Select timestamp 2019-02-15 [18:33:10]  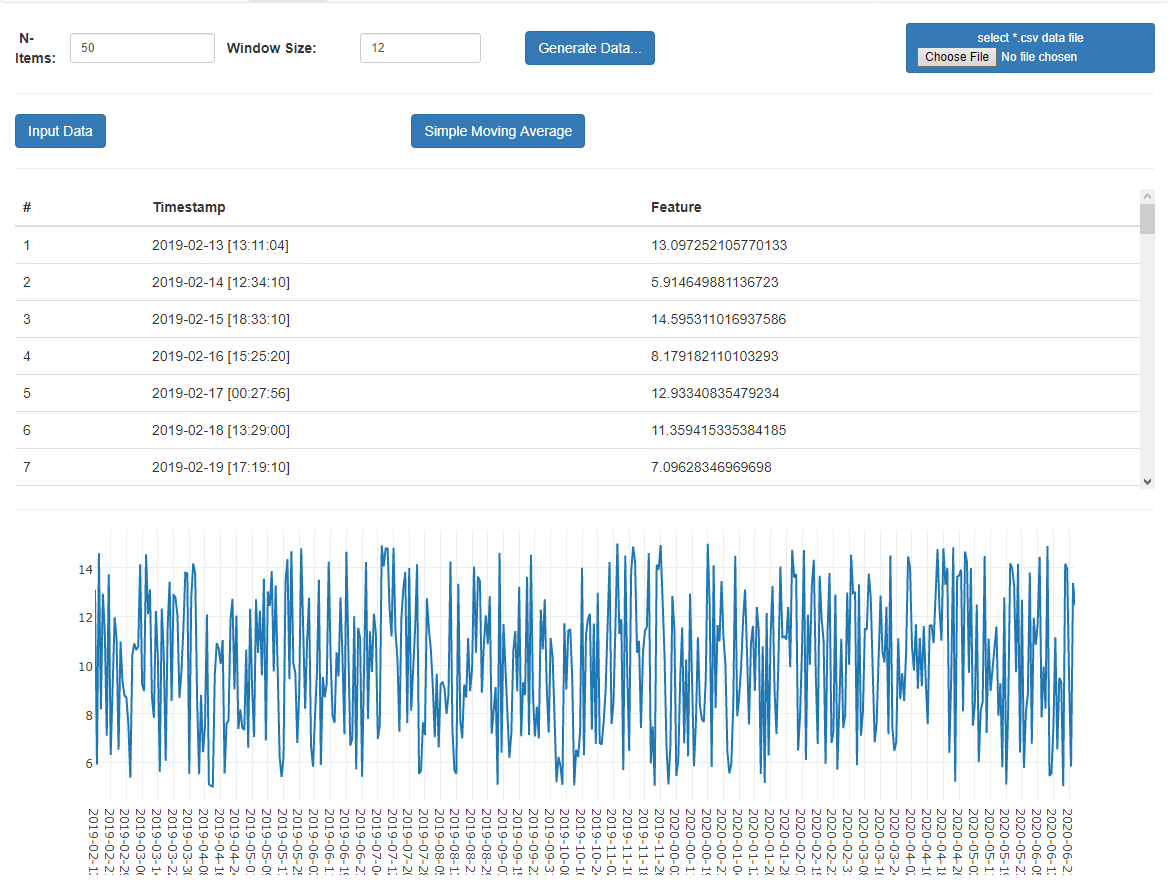click(220, 319)
